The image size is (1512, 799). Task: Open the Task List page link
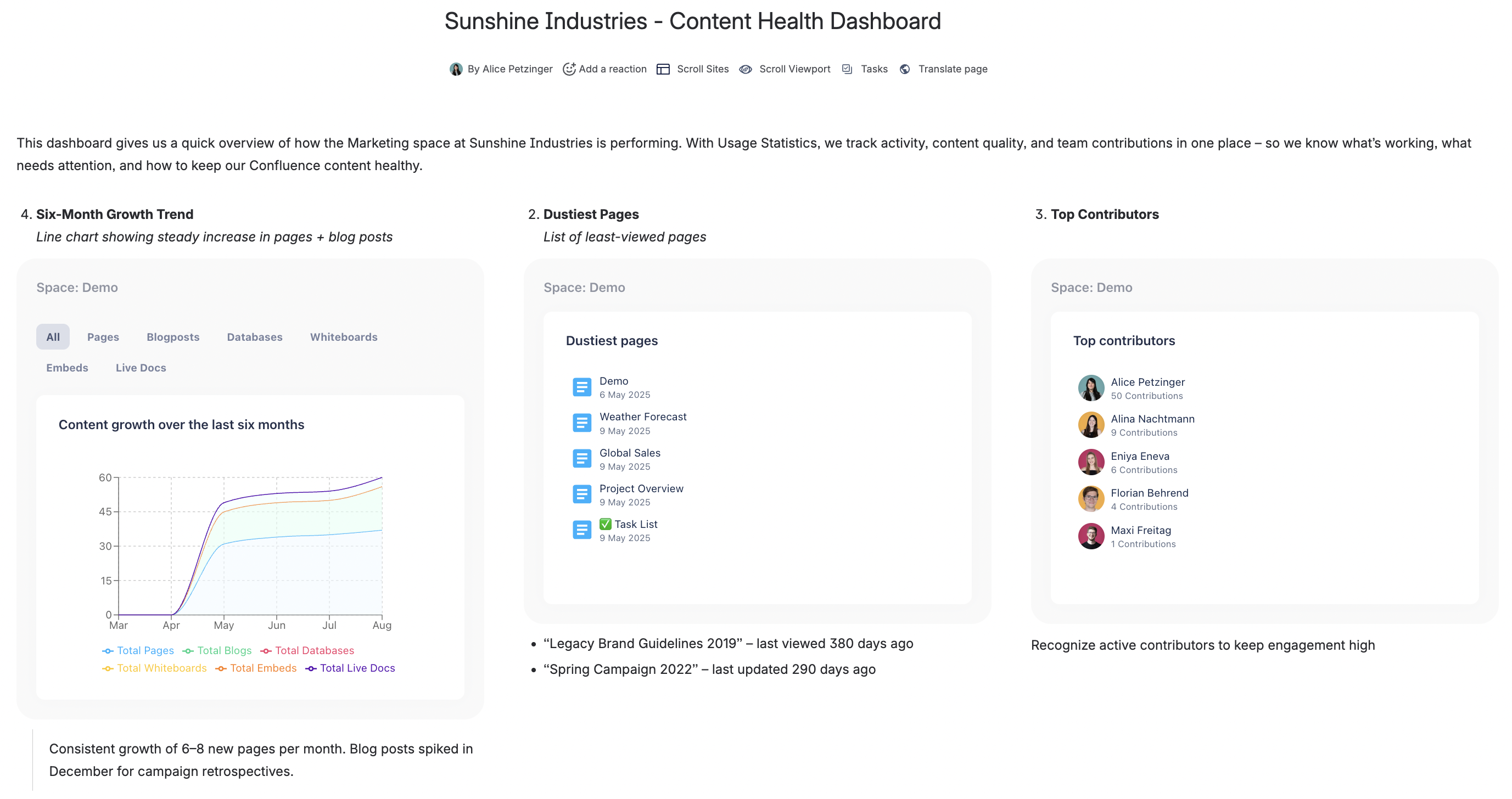(x=628, y=525)
